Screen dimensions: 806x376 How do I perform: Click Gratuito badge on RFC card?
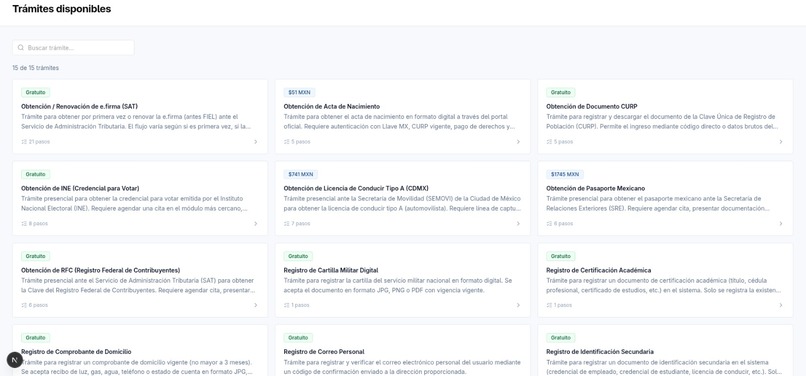[35, 256]
